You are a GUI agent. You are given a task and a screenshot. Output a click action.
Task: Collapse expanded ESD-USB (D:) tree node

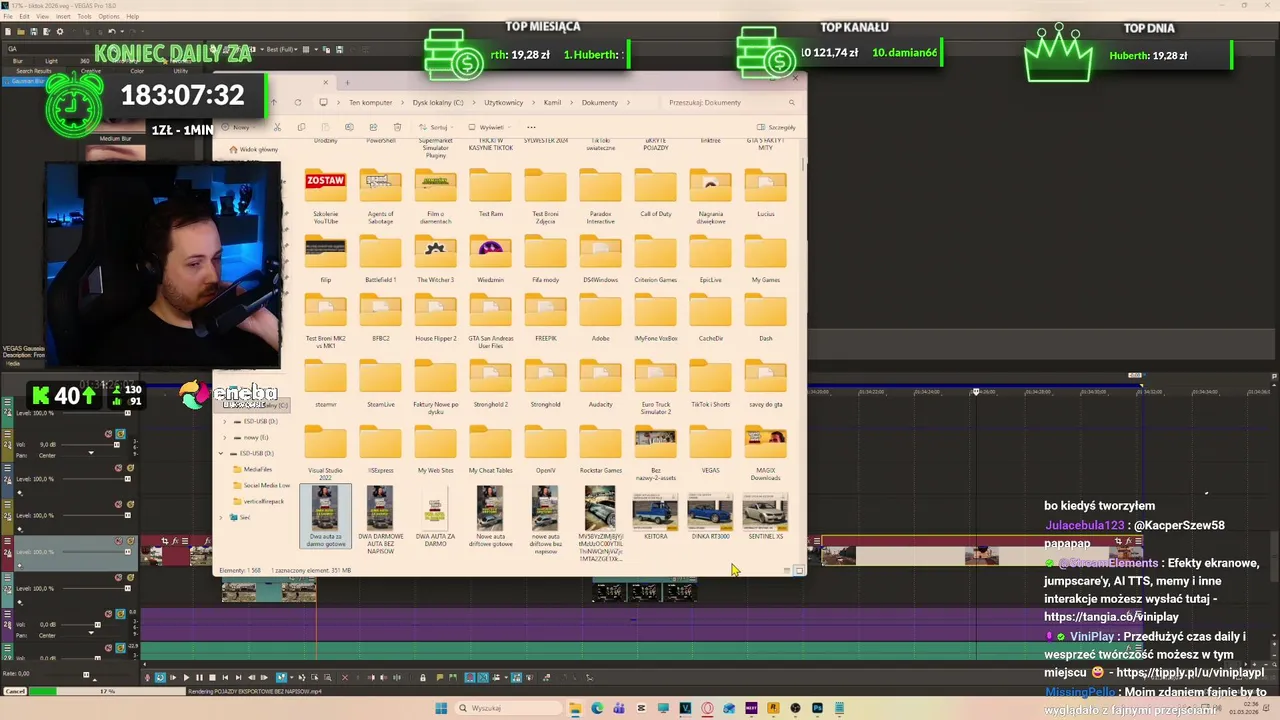click(x=220, y=453)
